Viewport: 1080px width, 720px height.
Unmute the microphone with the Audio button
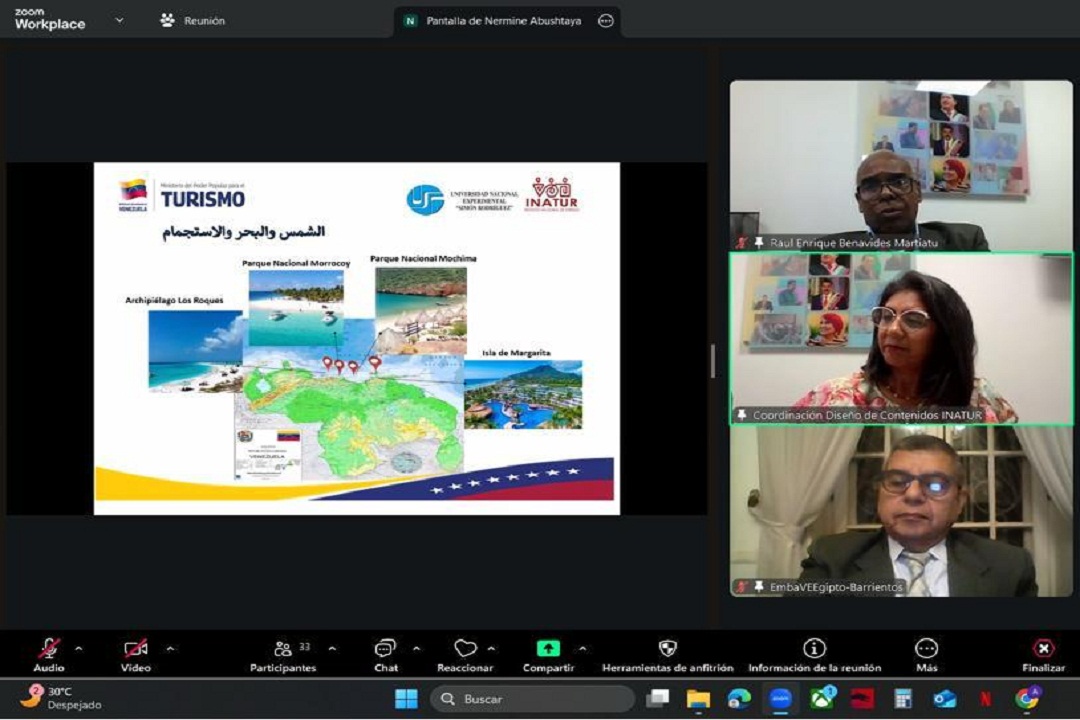(x=48, y=649)
